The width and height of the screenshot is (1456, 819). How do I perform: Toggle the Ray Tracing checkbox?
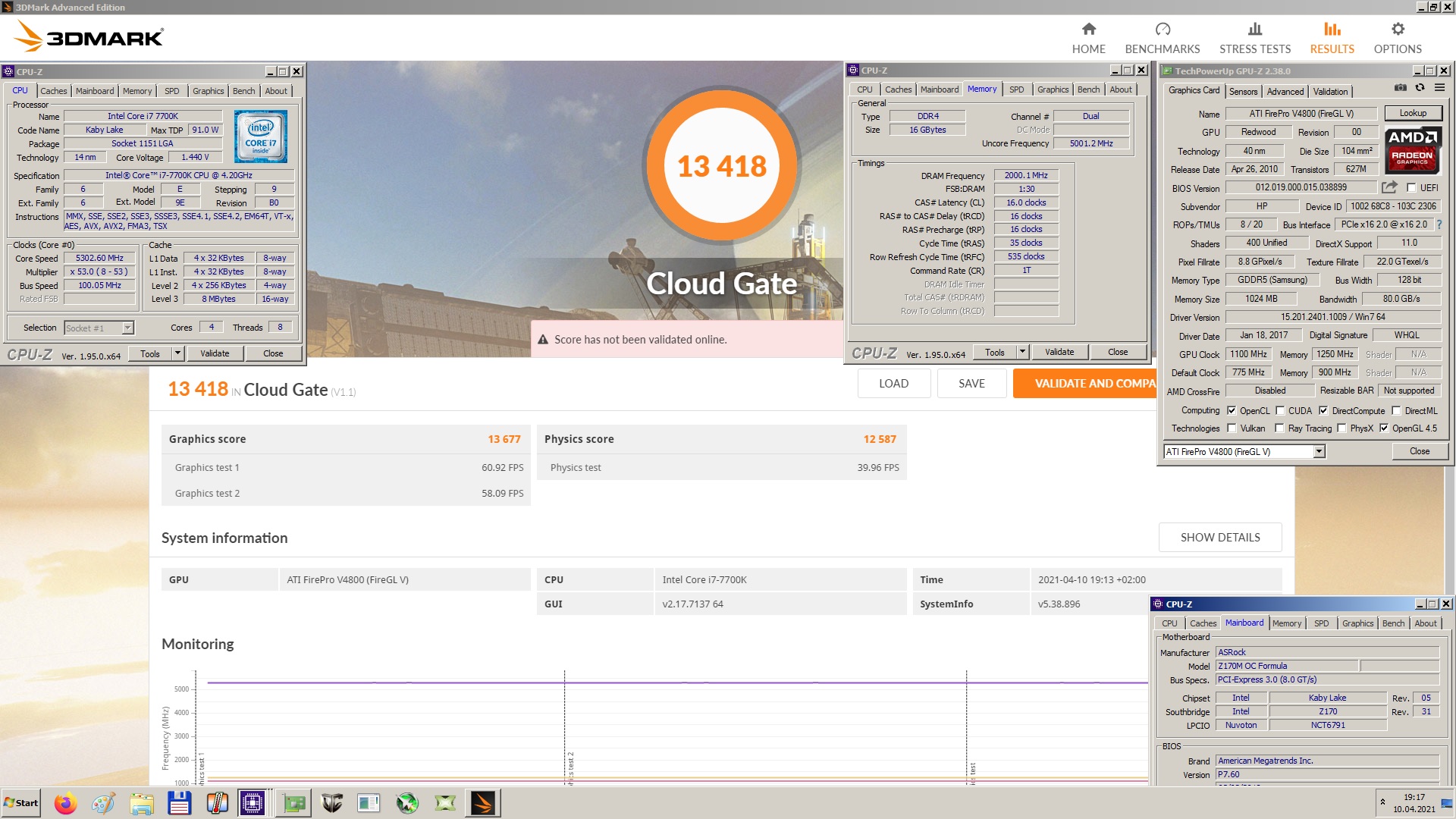pyautogui.click(x=1279, y=428)
